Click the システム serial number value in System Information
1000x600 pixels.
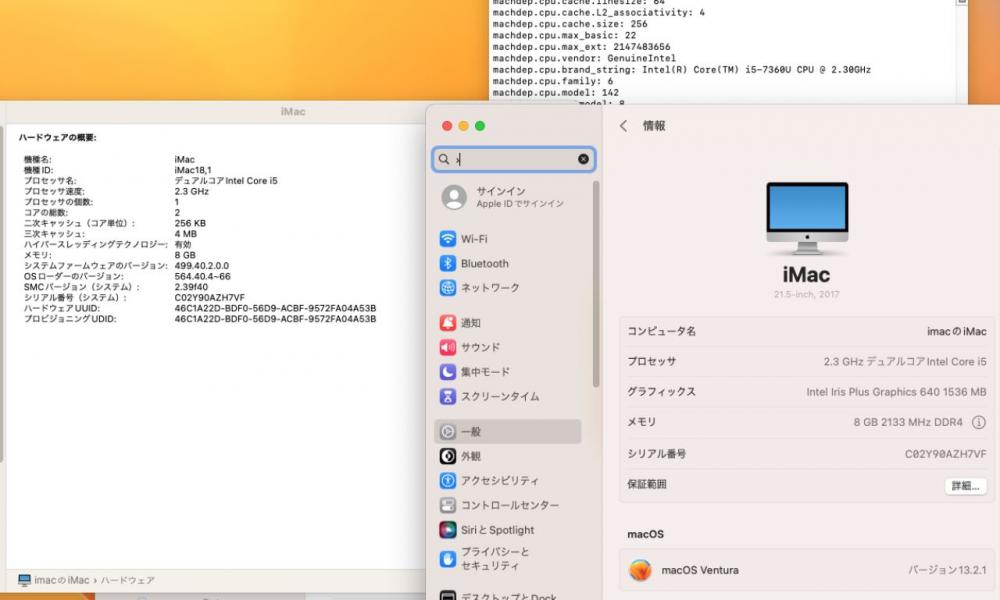click(x=209, y=298)
